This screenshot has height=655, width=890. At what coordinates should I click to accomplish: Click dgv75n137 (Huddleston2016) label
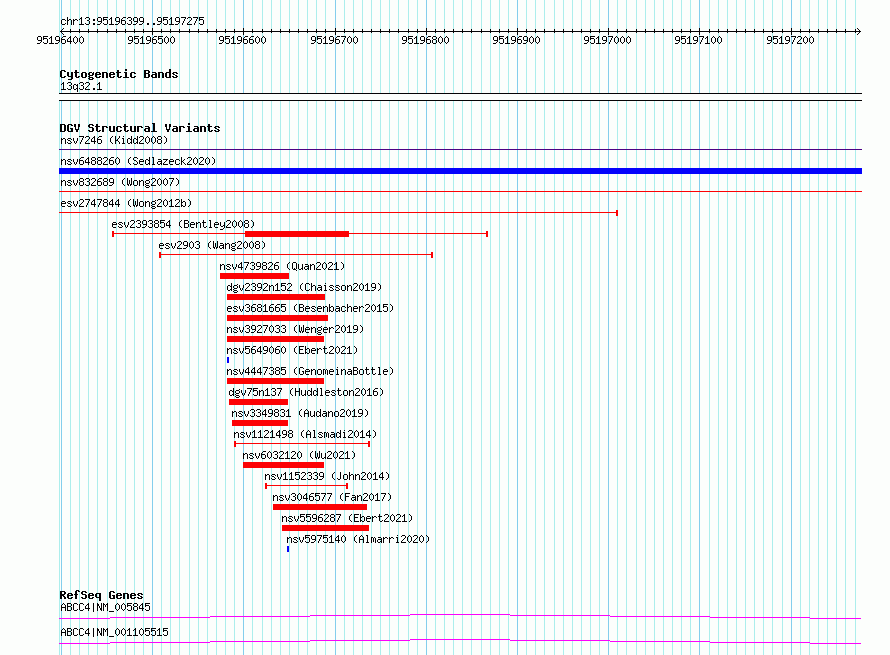pos(306,392)
